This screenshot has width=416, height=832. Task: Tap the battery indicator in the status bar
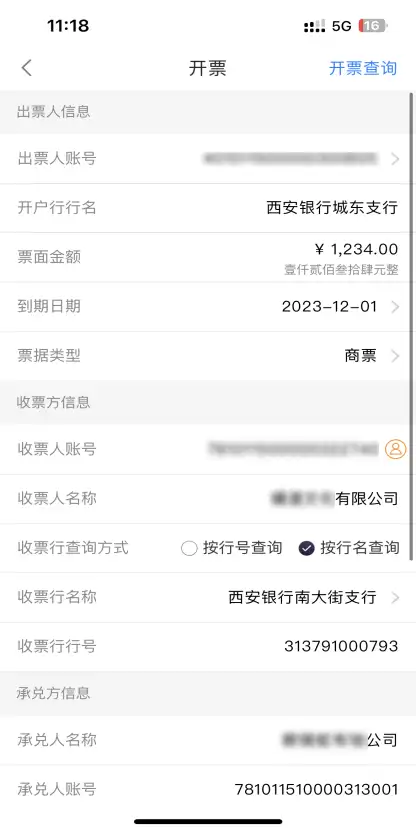[373, 26]
